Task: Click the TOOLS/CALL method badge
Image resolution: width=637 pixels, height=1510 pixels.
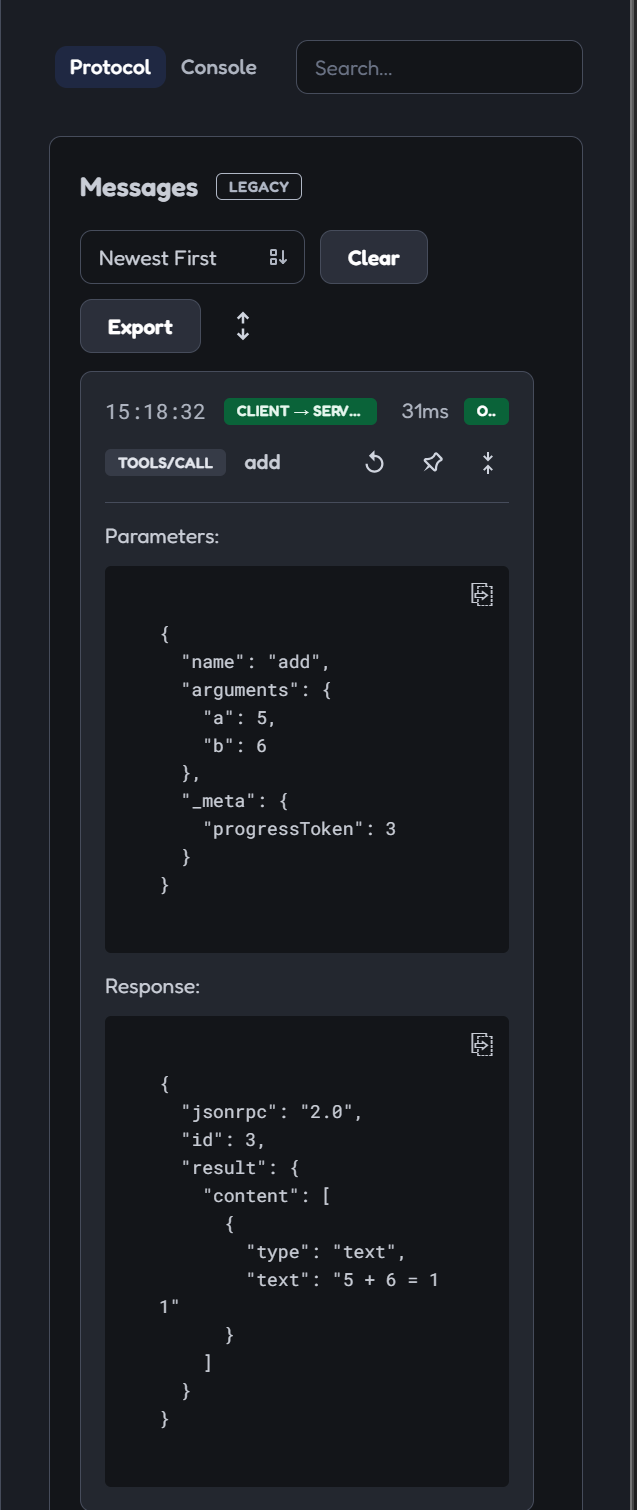Action: [165, 463]
